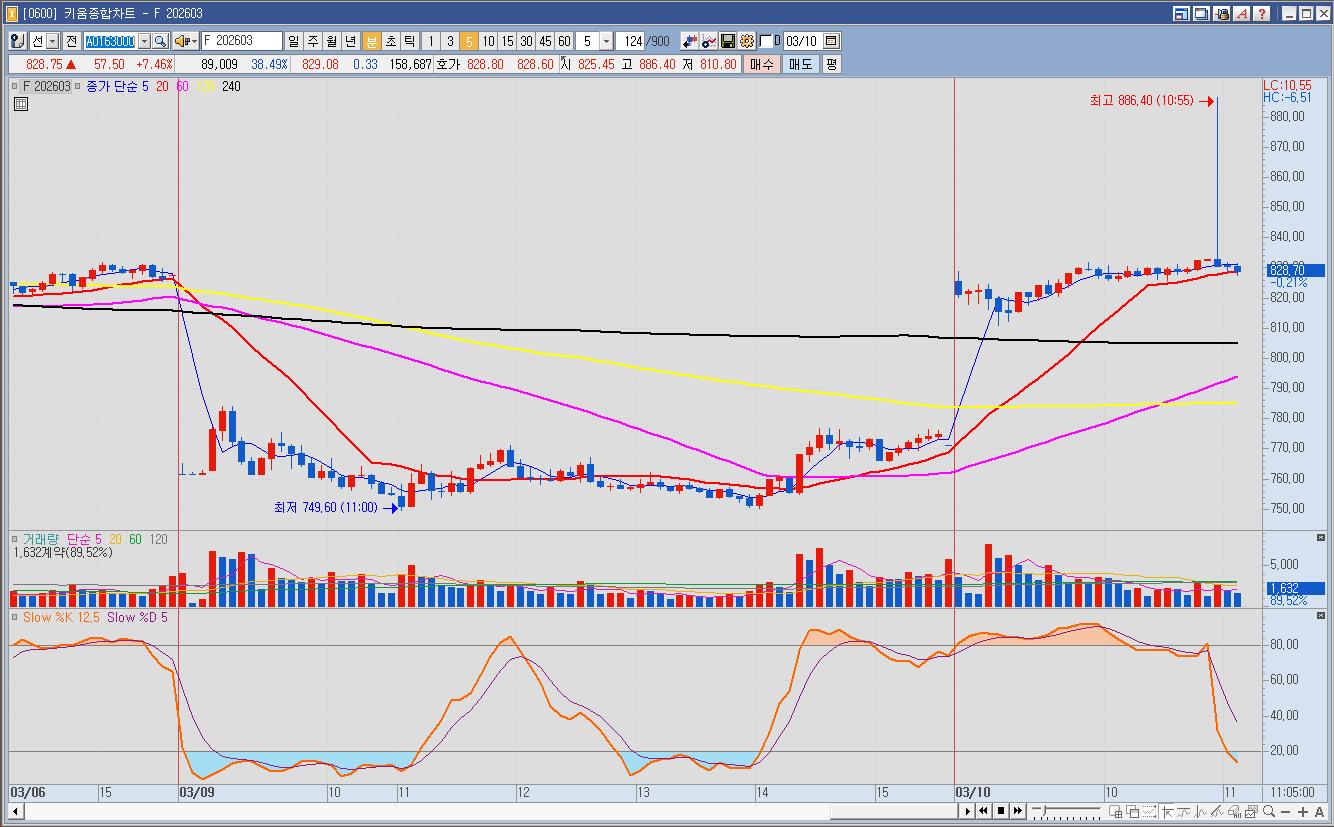Click the floppy disk save icon

[728, 41]
